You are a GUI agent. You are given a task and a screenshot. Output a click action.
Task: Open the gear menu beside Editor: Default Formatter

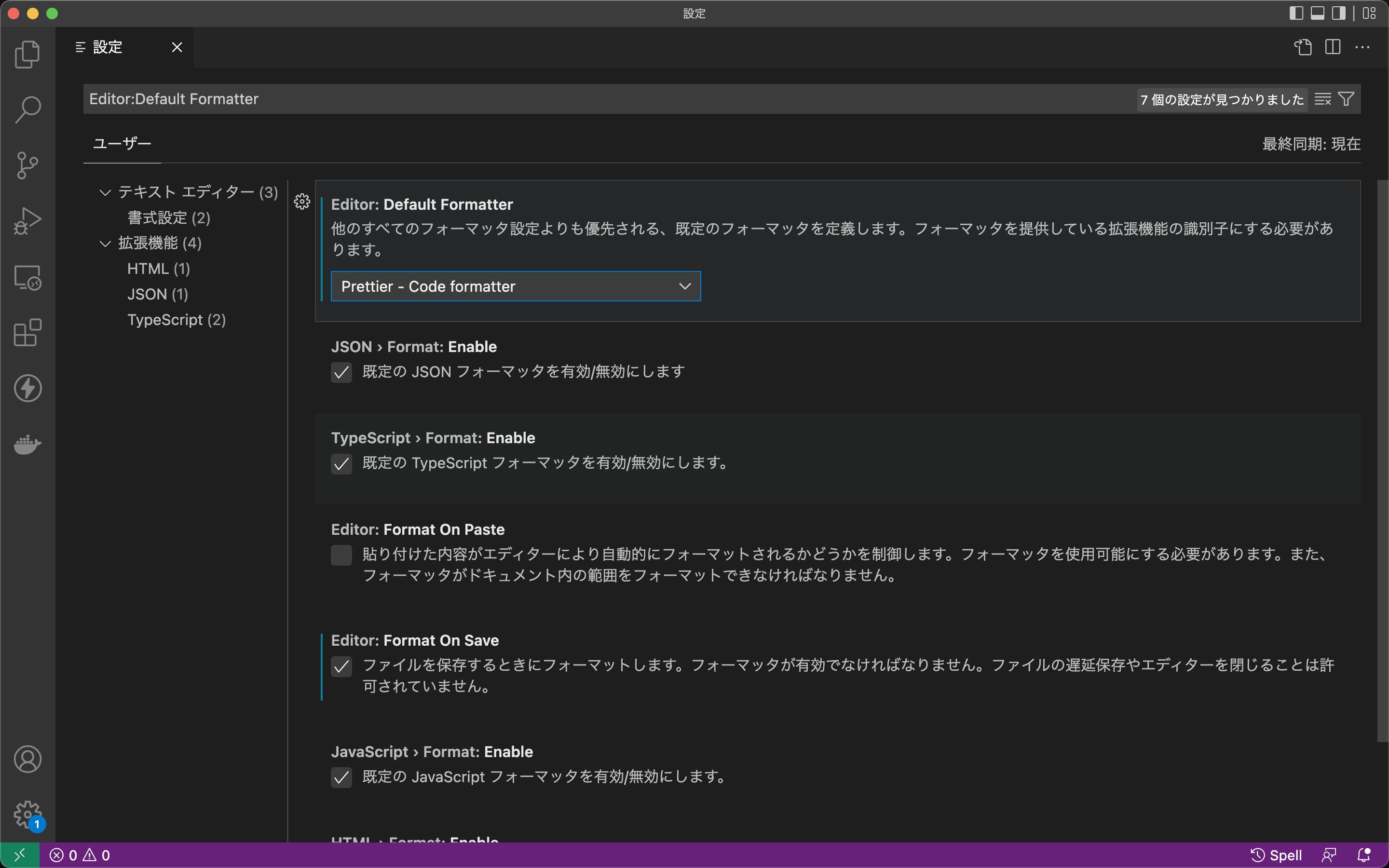coord(302,202)
